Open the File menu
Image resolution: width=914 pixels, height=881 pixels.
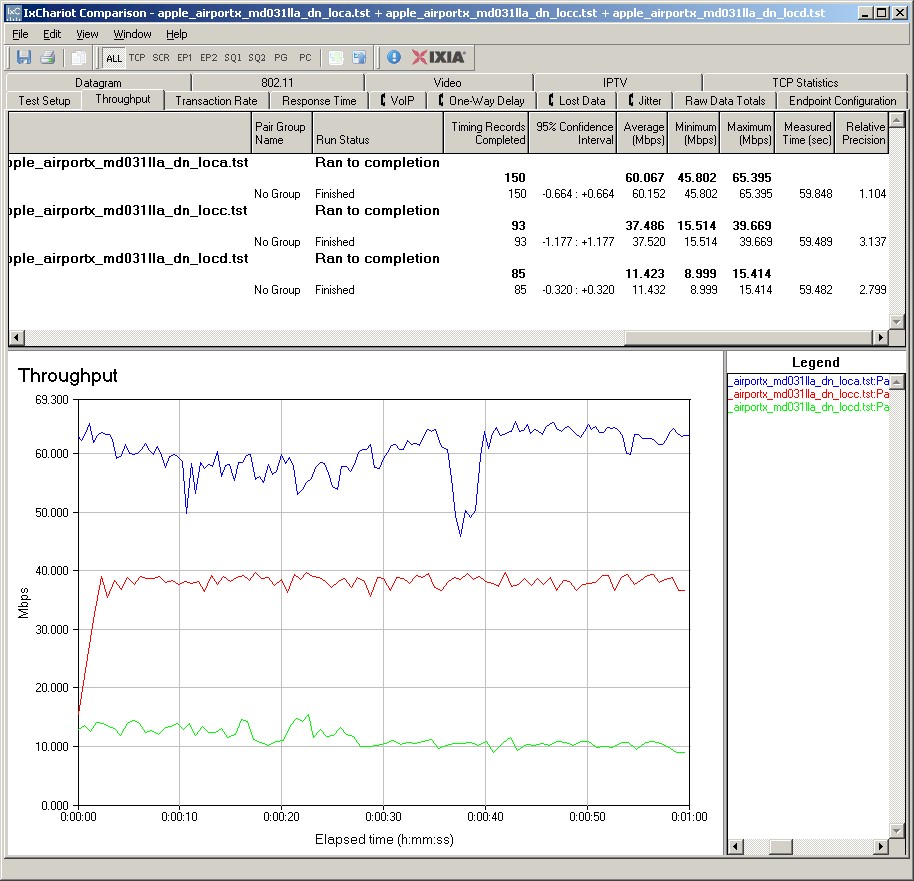click(20, 34)
